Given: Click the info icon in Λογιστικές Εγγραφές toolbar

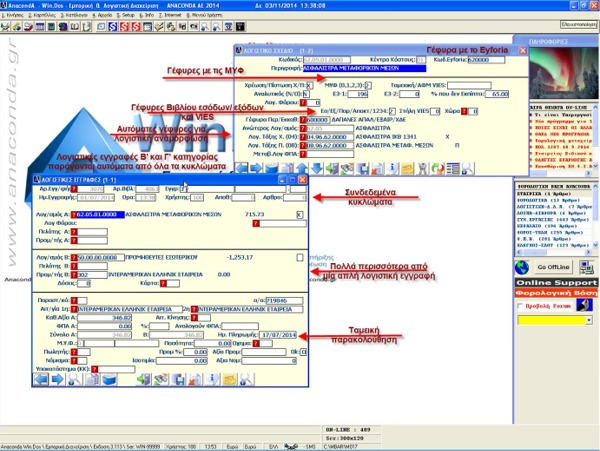Looking at the screenshot, I should pyautogui.click(x=212, y=379).
